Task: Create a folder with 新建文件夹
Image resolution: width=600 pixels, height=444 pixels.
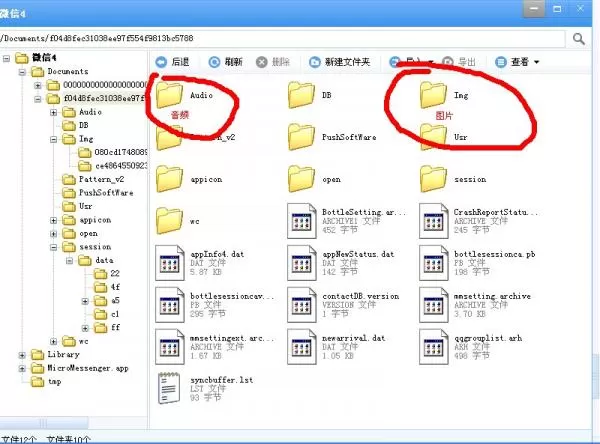Action: pyautogui.click(x=340, y=62)
